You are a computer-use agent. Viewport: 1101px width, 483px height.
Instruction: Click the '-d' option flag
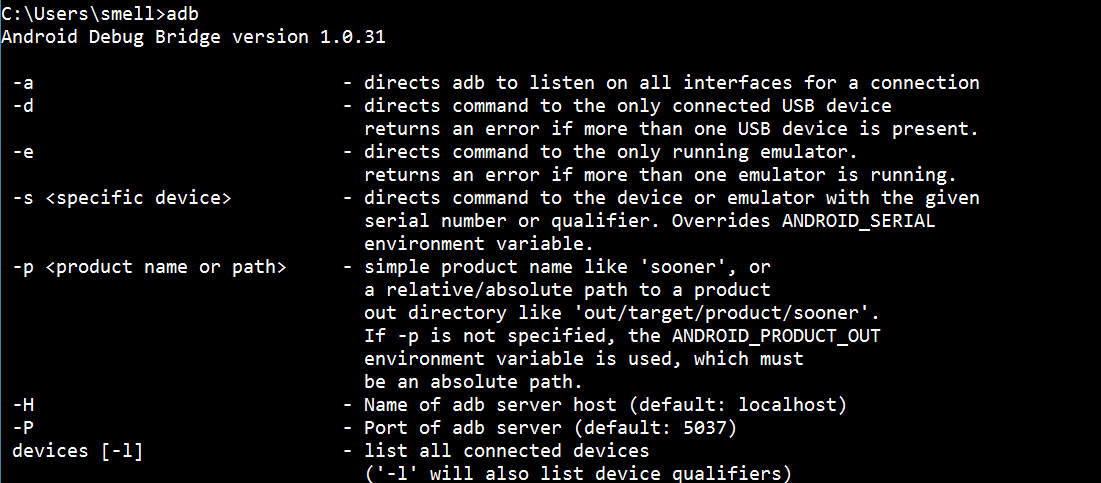coord(22,106)
